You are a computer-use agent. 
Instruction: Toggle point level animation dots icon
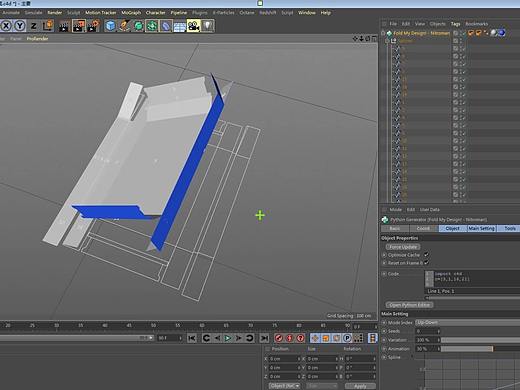tap(358, 338)
